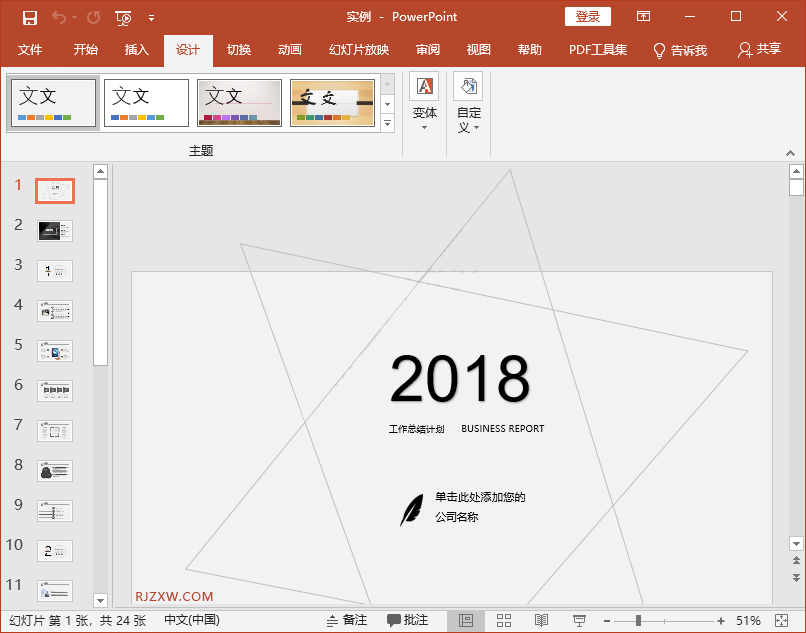
Task: Open the undo history dropdown arrow
Action: click(75, 18)
